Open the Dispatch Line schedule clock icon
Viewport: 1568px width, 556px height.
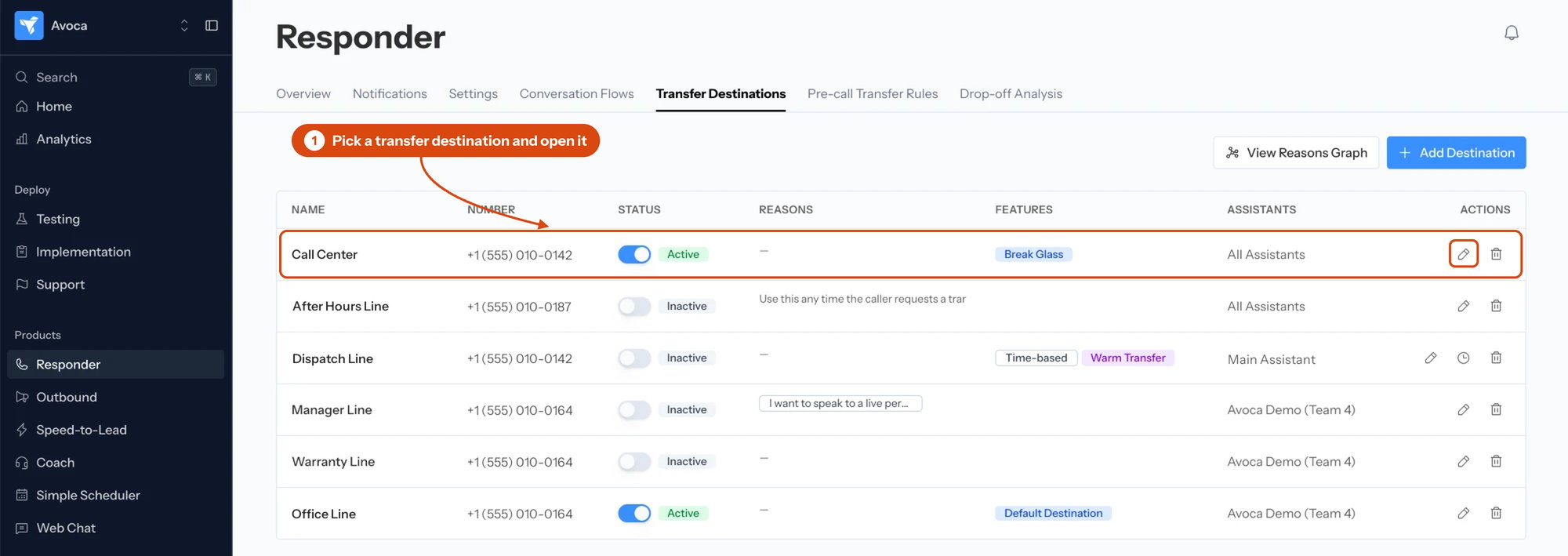pyautogui.click(x=1463, y=358)
